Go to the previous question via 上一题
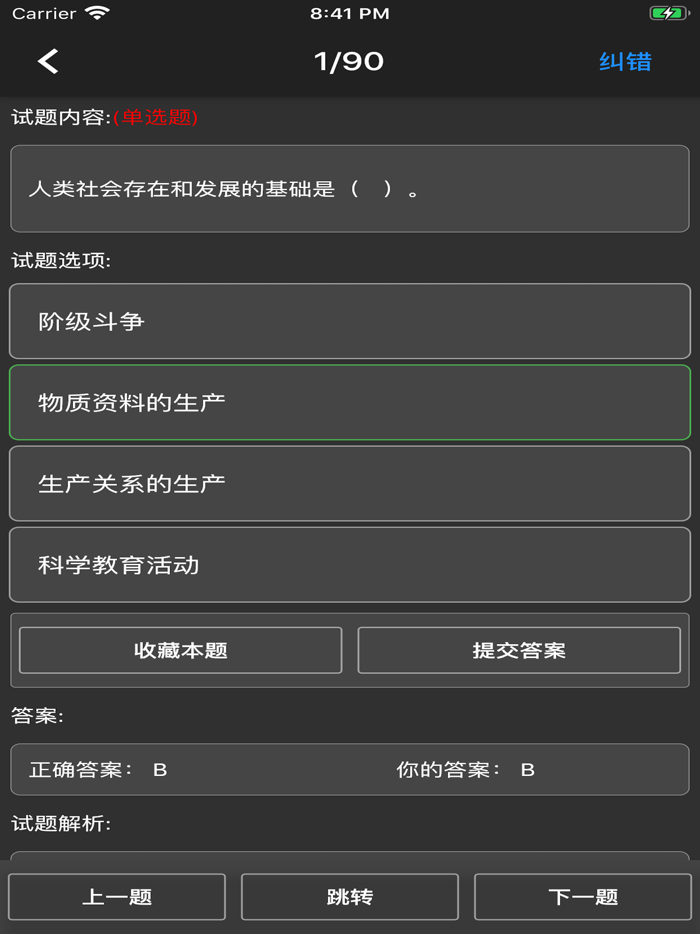The image size is (700, 934). click(x=117, y=896)
